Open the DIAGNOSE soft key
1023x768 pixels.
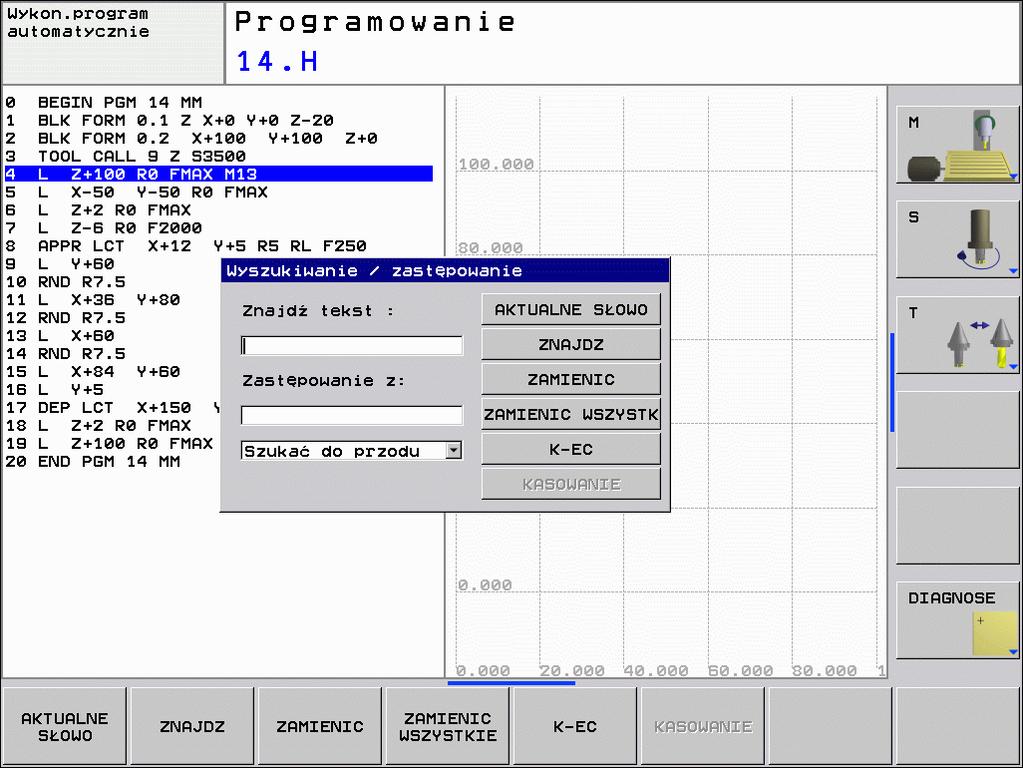click(x=957, y=620)
